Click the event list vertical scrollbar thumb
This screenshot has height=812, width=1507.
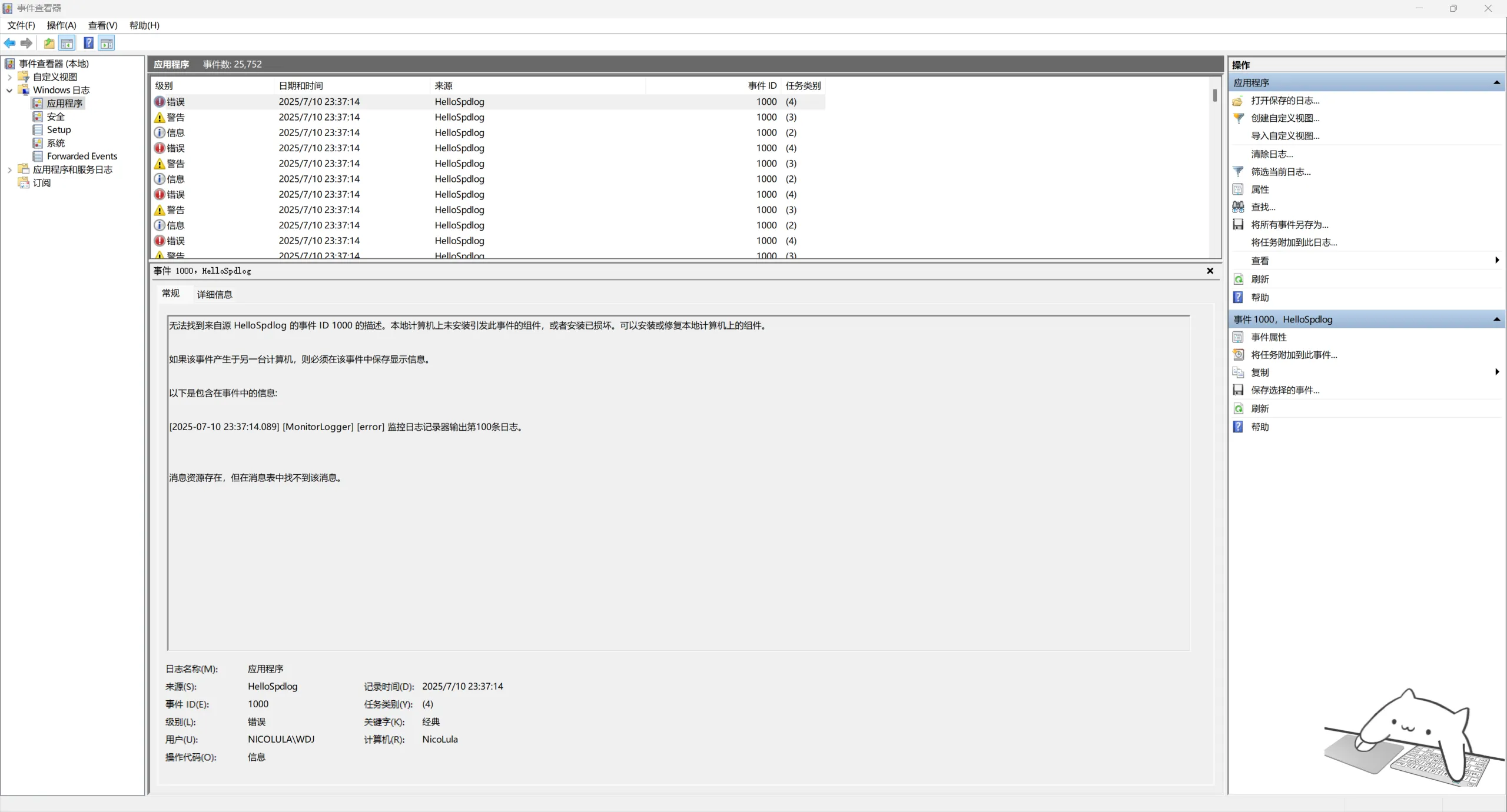tap(1214, 95)
